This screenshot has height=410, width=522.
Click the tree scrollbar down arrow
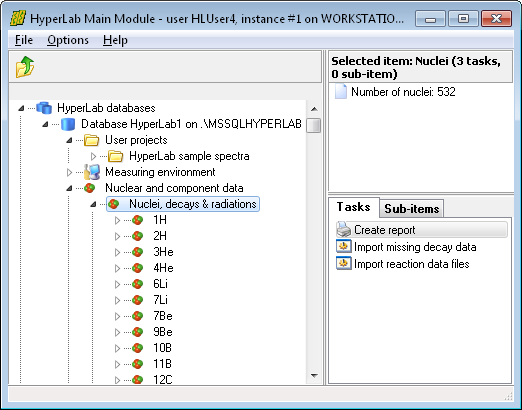tap(314, 376)
